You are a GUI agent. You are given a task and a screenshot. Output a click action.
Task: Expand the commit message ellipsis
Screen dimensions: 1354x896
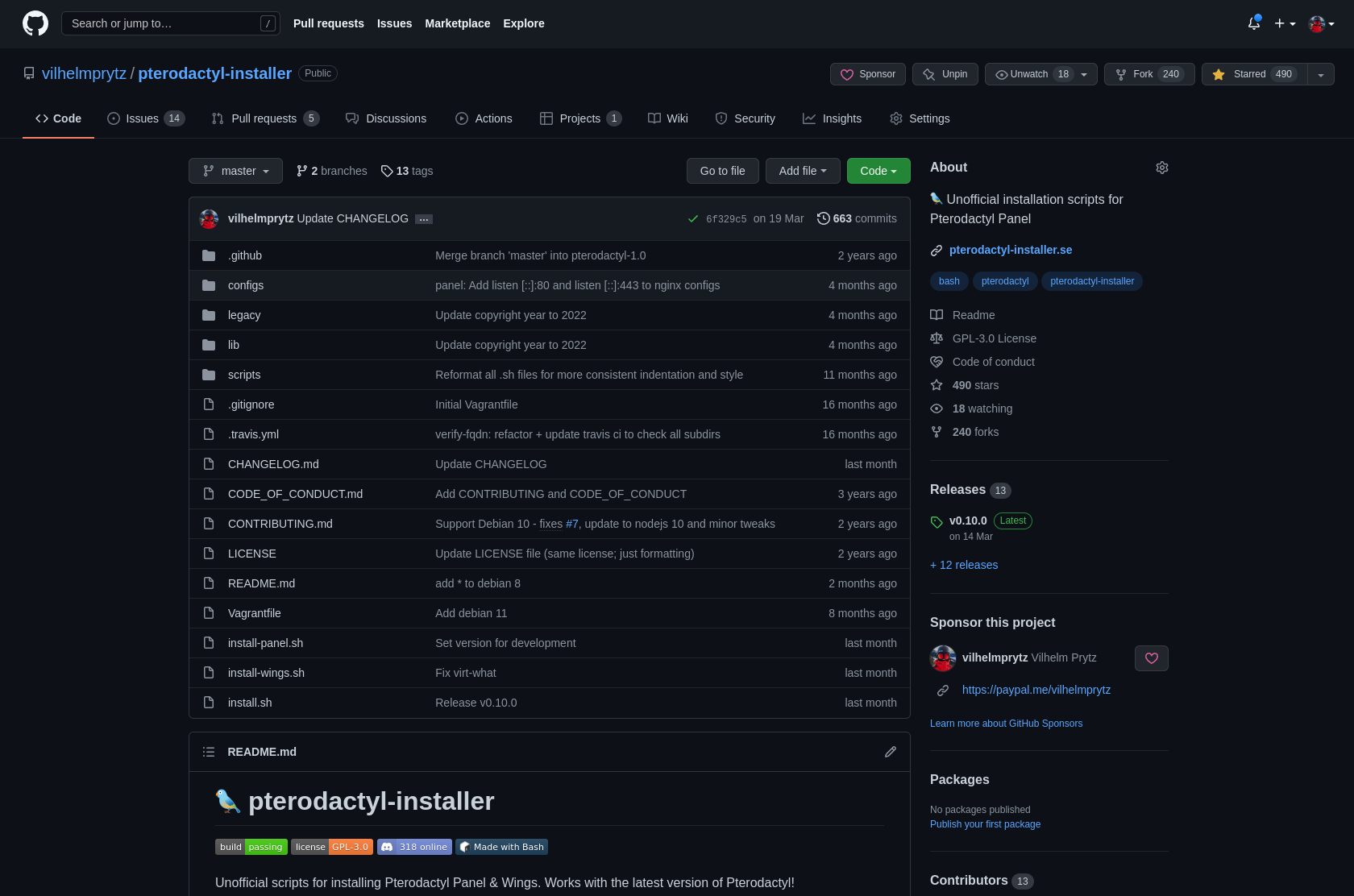[424, 219]
